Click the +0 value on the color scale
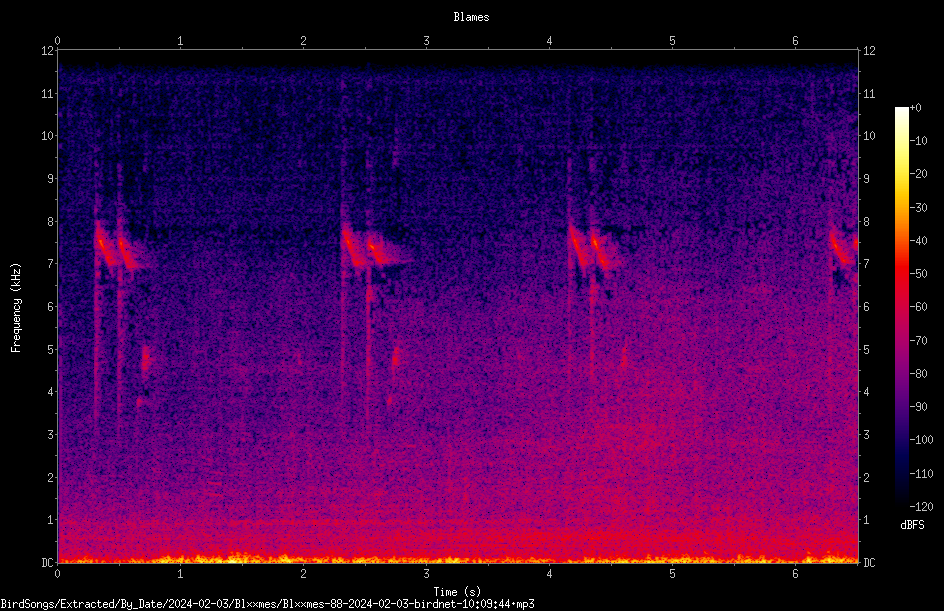This screenshot has width=944, height=611. (916, 108)
